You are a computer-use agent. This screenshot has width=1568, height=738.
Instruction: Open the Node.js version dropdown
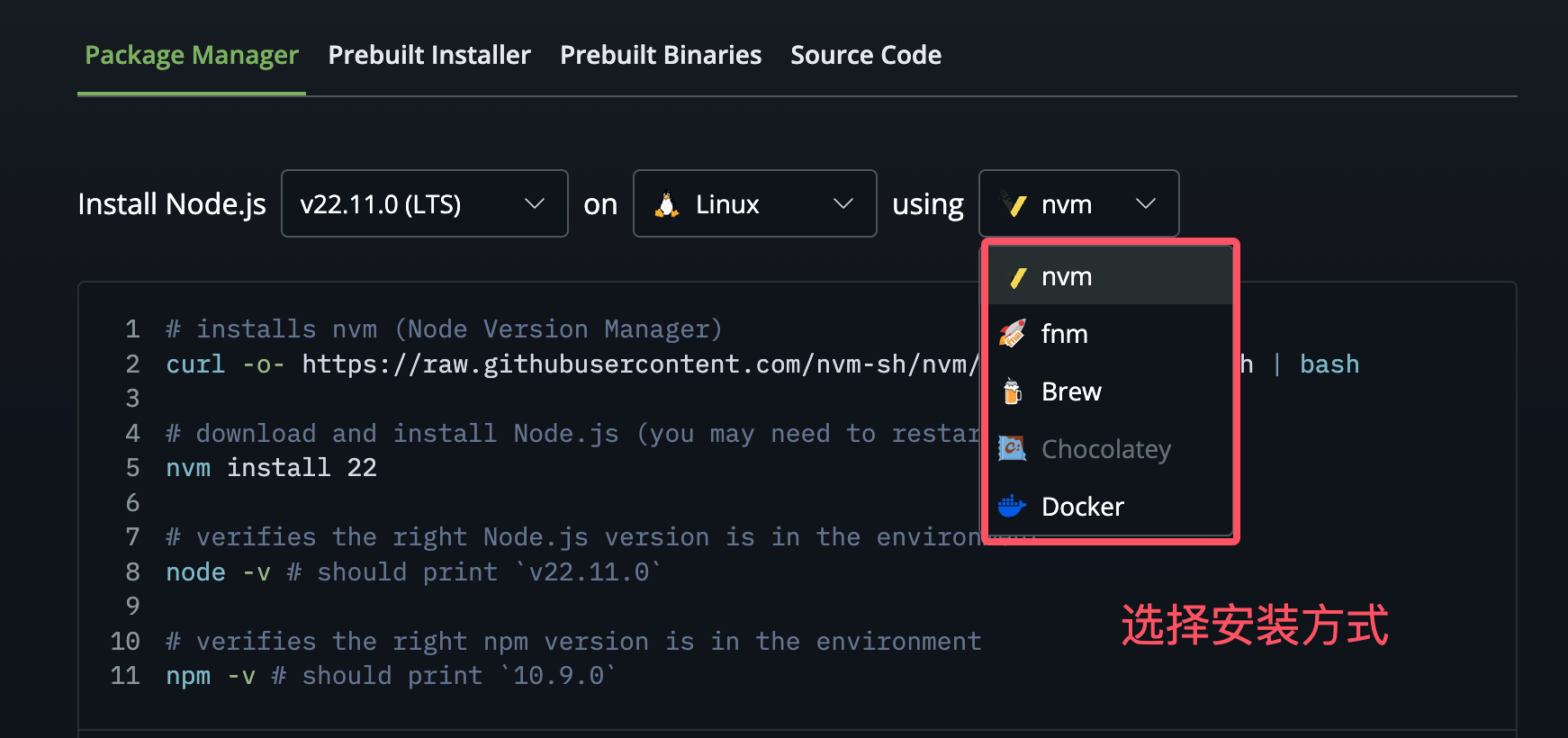click(x=424, y=204)
